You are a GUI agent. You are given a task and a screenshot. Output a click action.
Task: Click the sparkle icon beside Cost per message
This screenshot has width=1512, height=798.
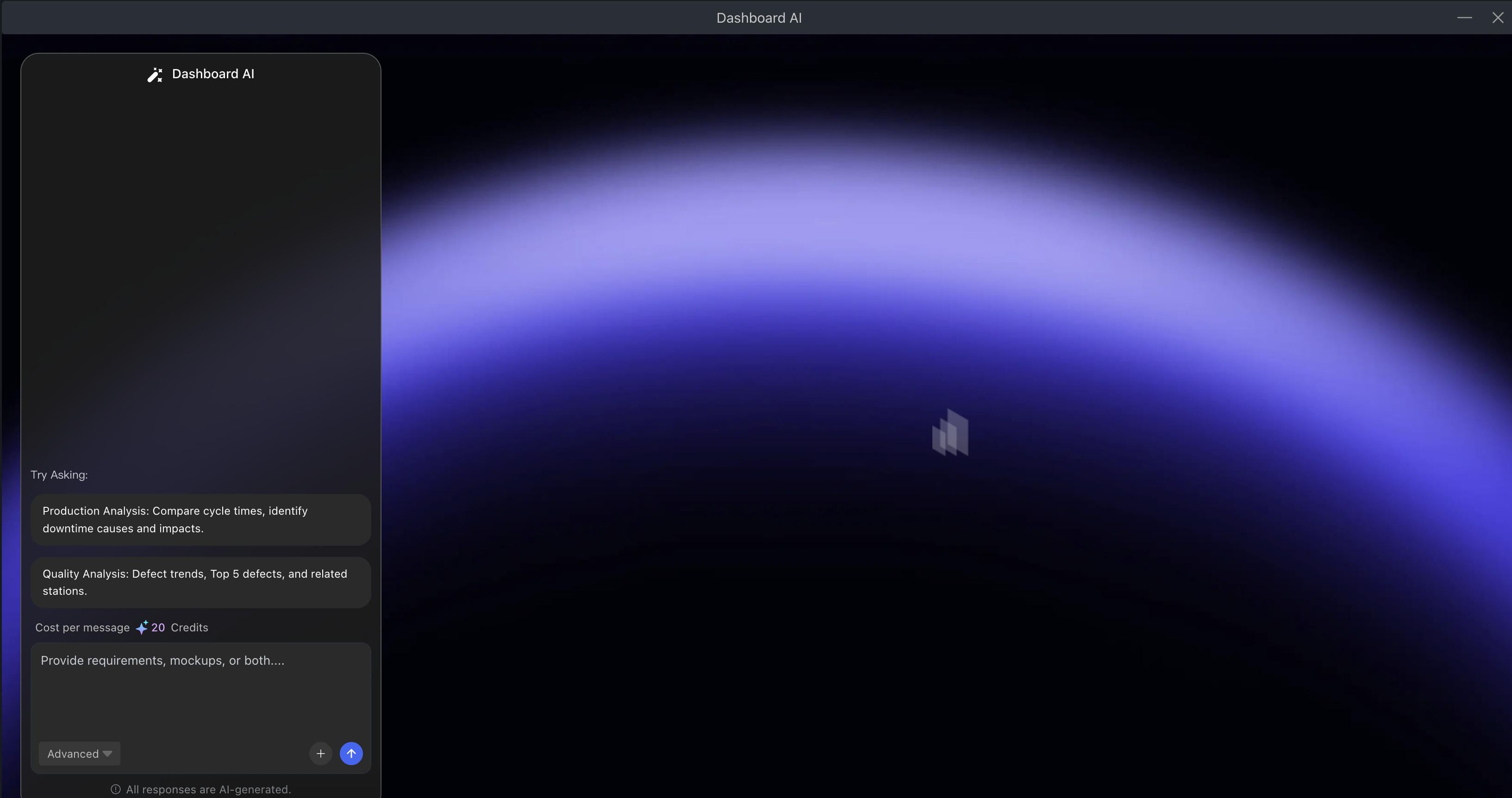click(142, 627)
